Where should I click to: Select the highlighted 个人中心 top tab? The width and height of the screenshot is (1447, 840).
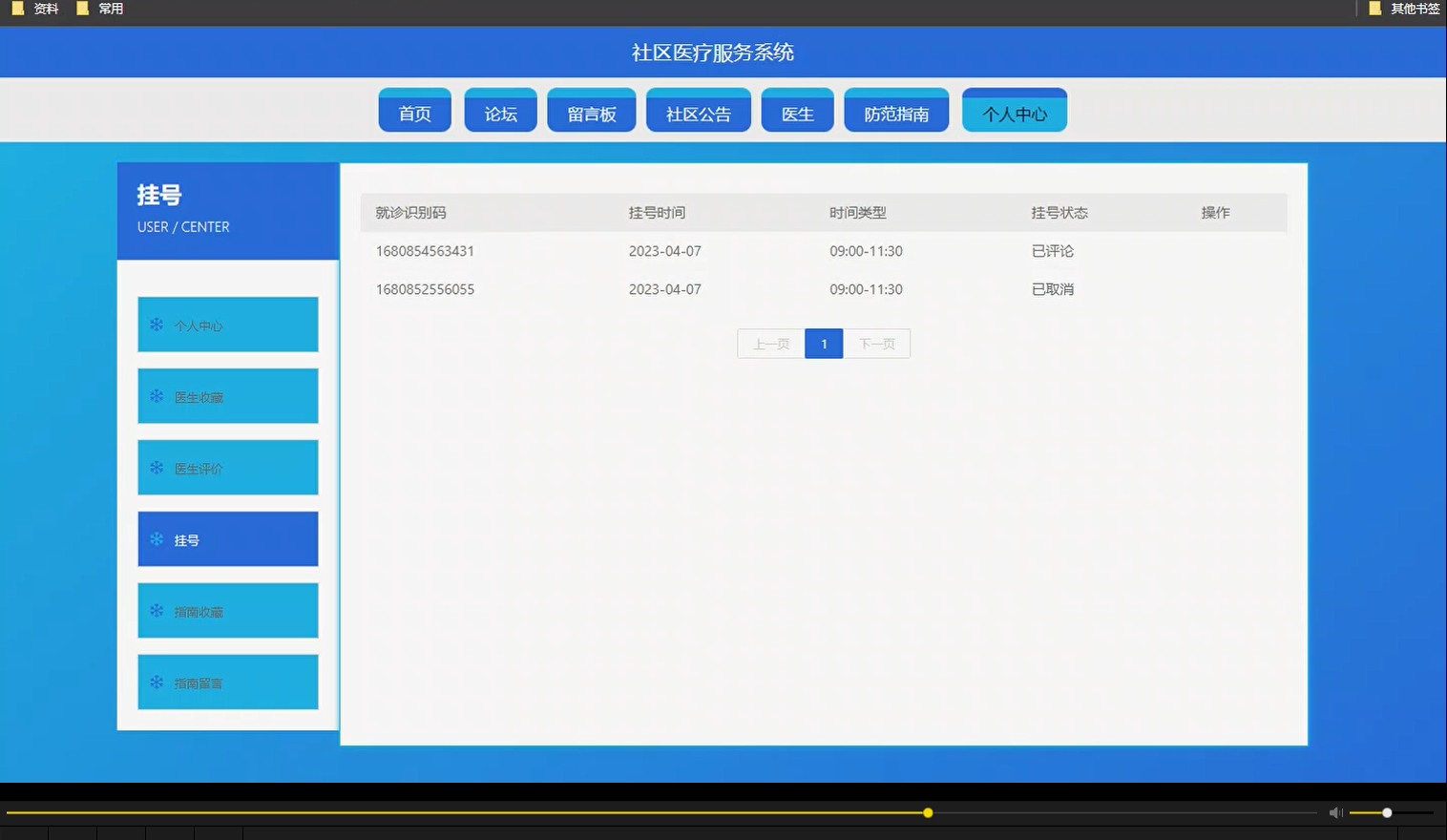click(x=1015, y=111)
